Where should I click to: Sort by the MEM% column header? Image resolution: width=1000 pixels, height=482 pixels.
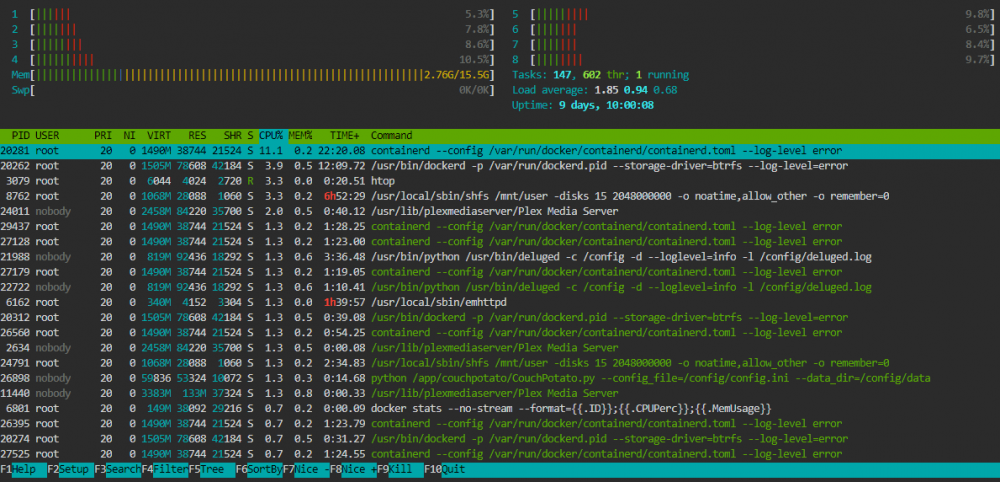(300, 136)
